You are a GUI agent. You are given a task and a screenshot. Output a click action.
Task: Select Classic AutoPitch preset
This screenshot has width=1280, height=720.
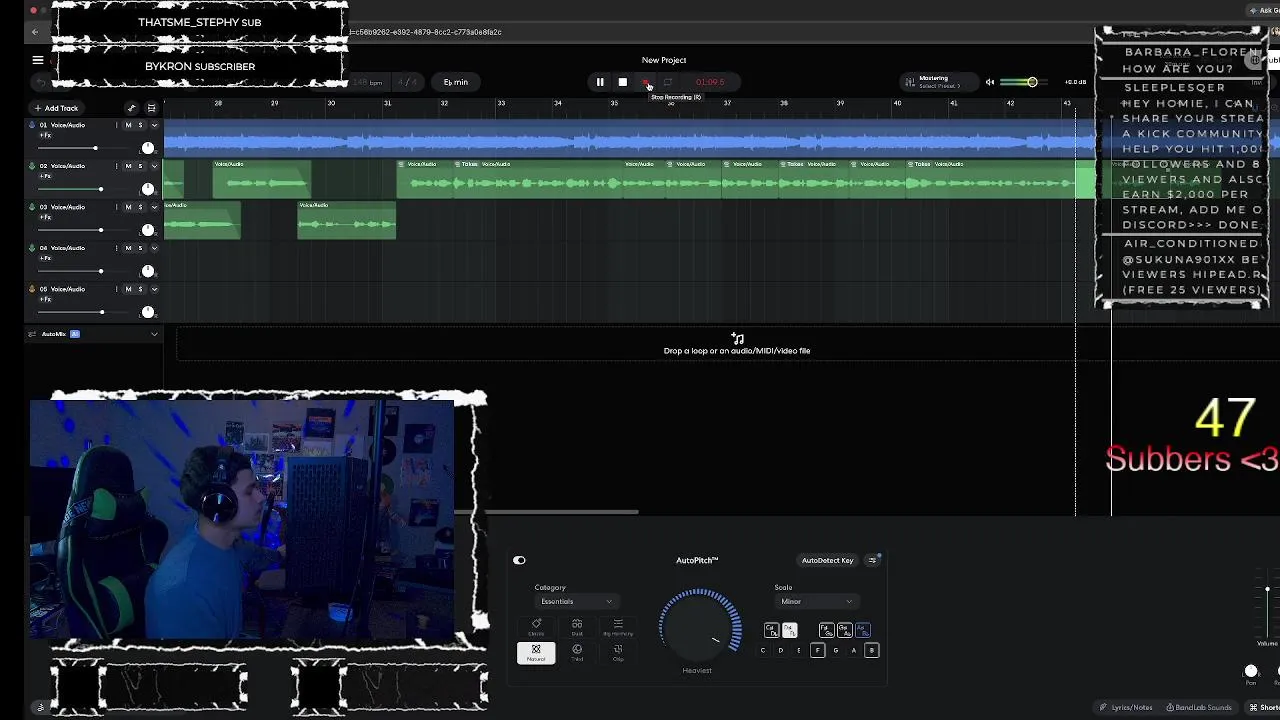pos(536,627)
